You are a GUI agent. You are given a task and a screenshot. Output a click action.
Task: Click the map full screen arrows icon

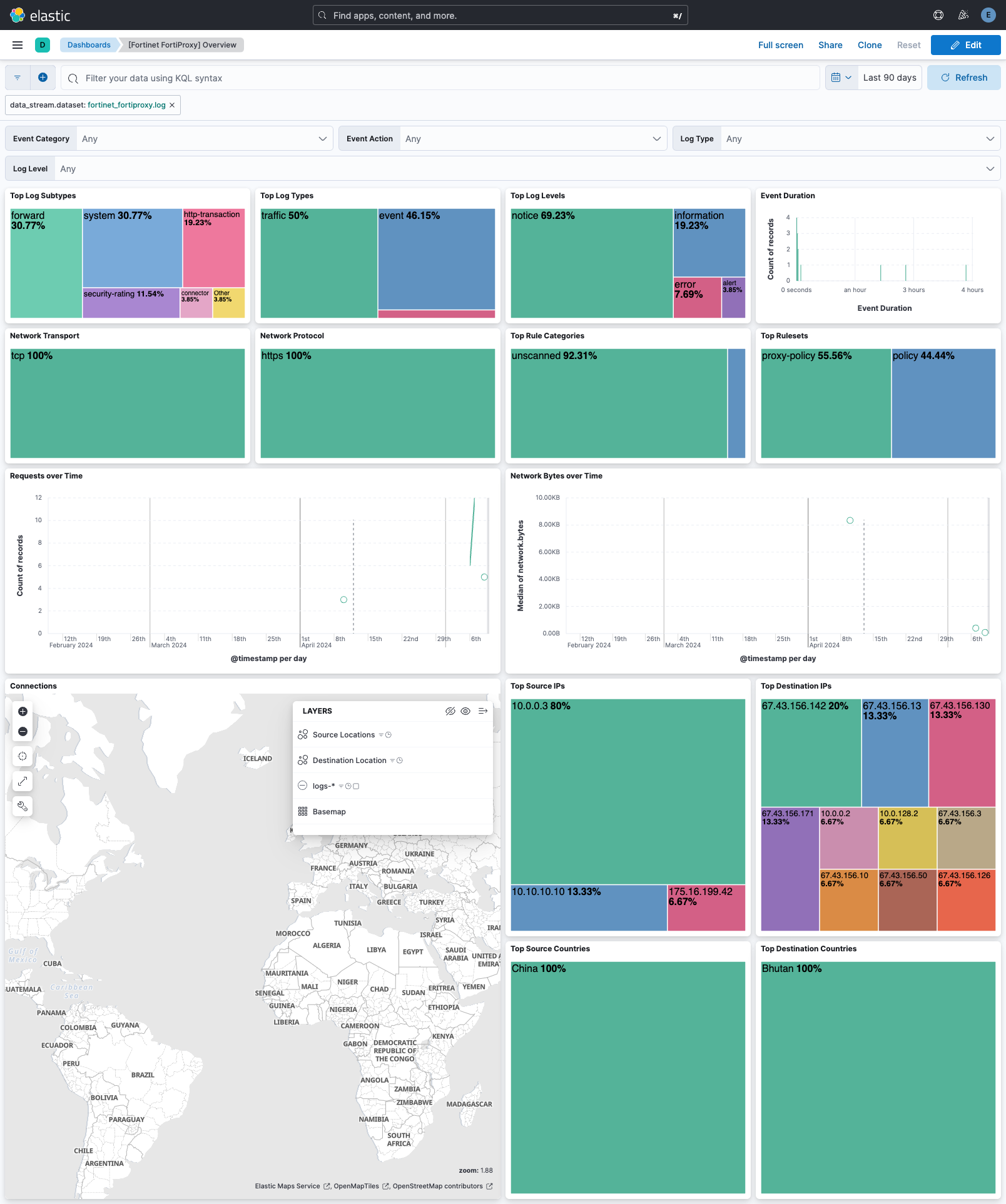tap(23, 781)
